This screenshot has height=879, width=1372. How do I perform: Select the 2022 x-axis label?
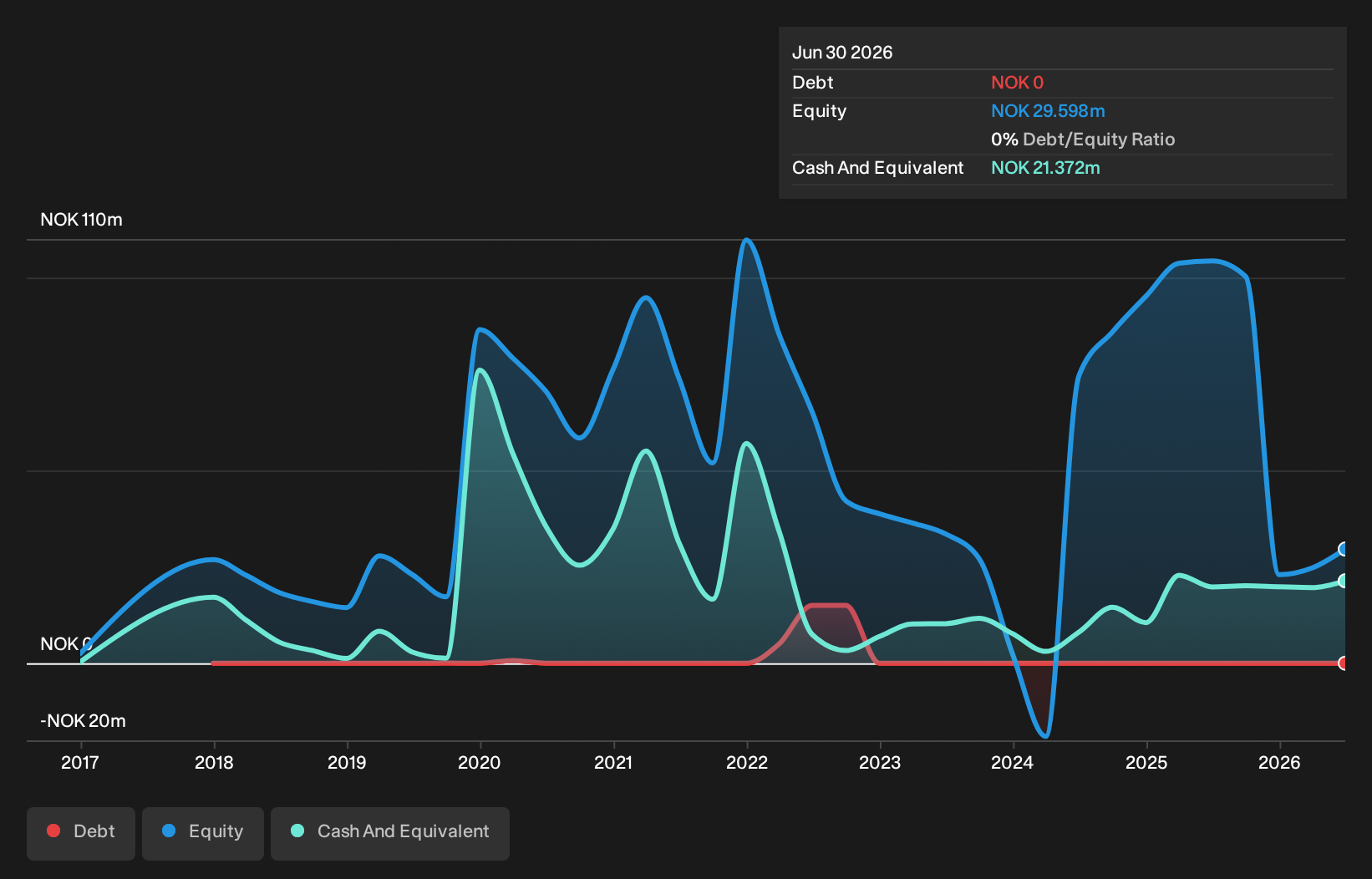pyautogui.click(x=747, y=763)
